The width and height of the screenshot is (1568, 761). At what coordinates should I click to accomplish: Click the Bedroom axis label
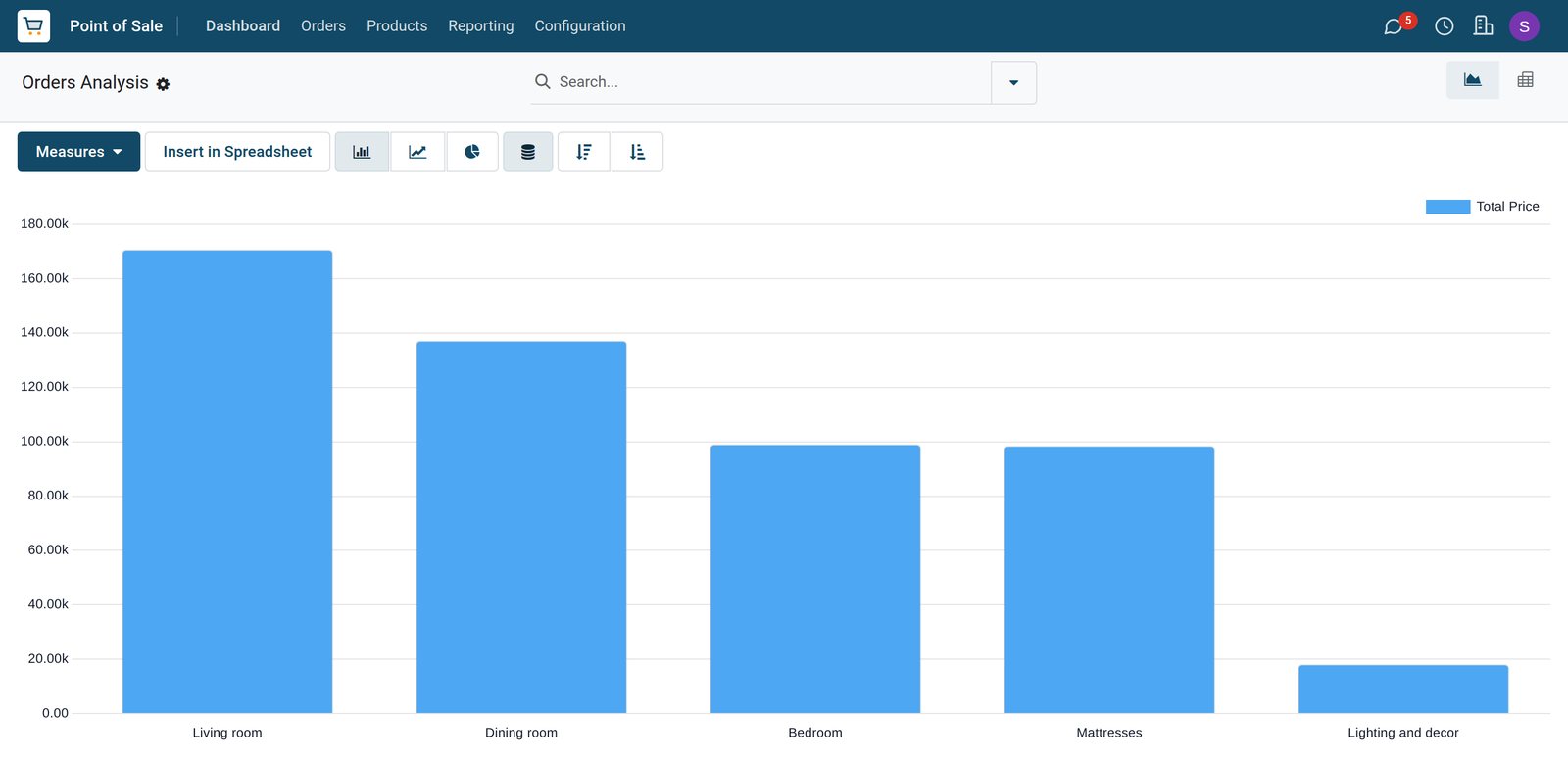[x=815, y=733]
